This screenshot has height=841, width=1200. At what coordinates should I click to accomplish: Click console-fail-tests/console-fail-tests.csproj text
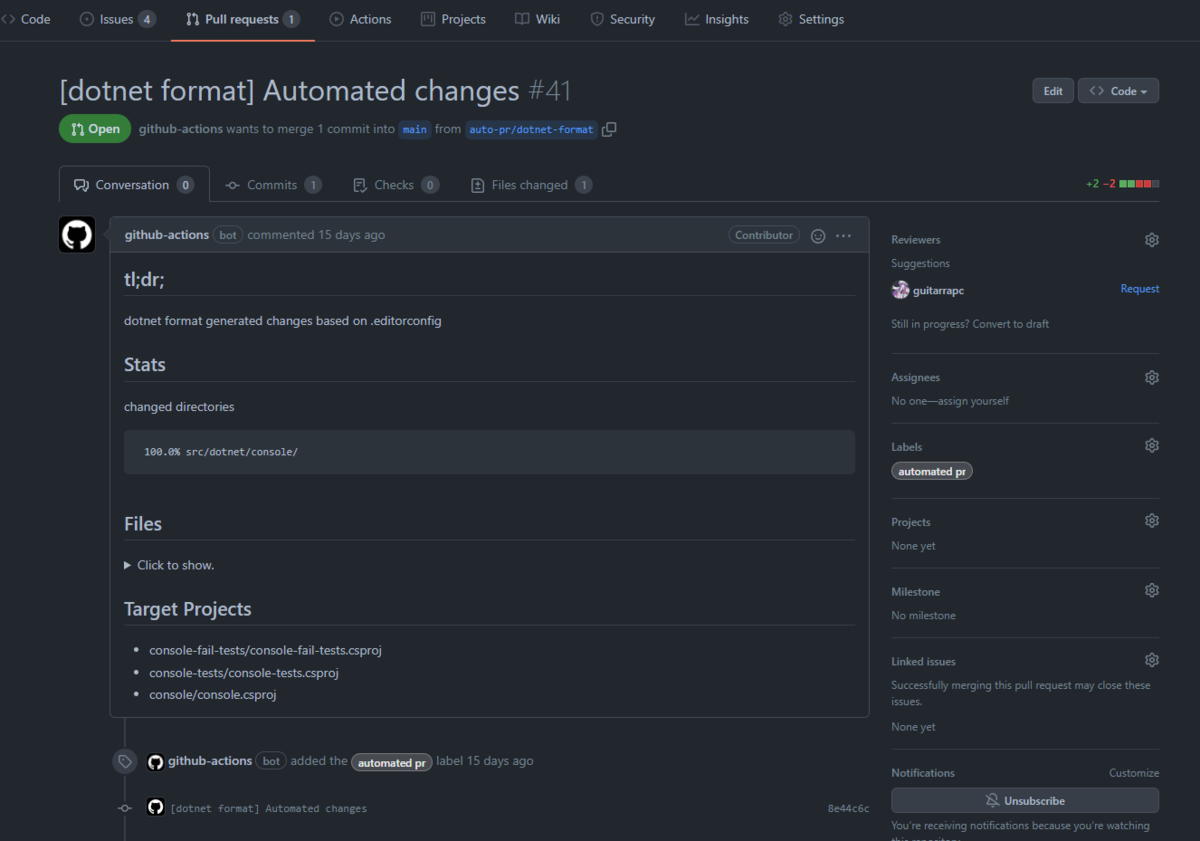coord(266,650)
